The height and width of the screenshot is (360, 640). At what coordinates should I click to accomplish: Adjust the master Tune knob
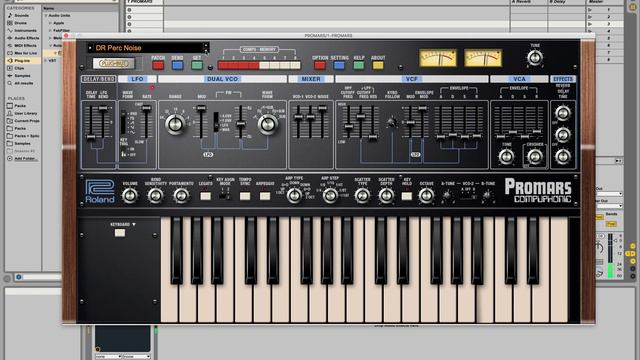[535, 58]
